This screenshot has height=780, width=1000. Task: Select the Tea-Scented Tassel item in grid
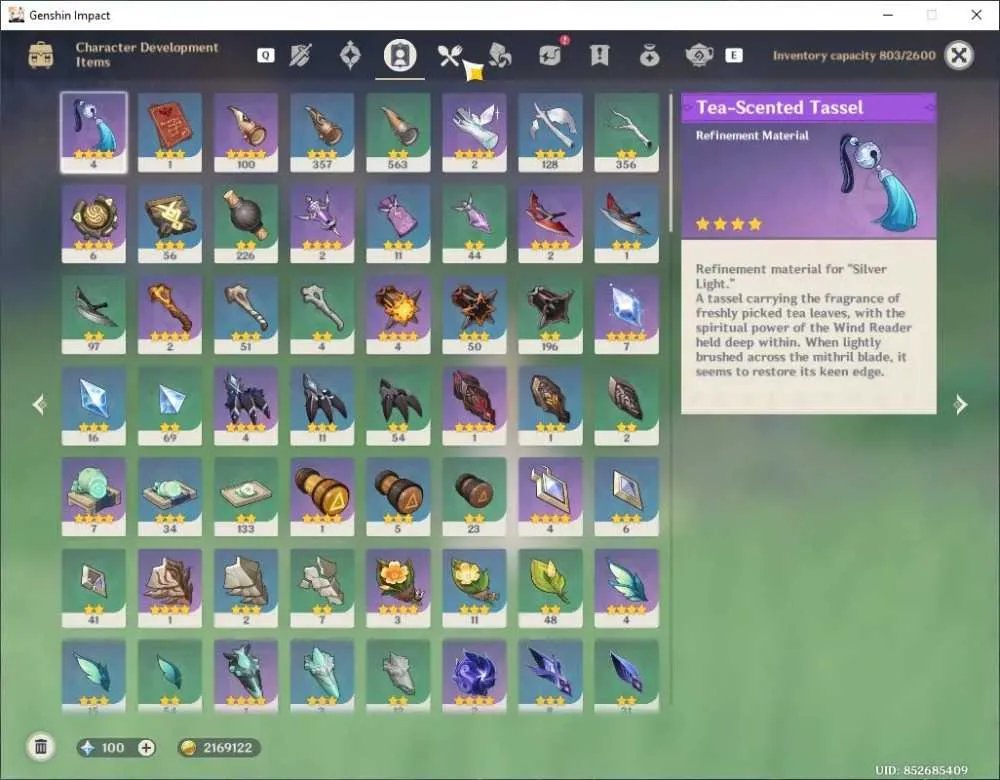click(94, 133)
